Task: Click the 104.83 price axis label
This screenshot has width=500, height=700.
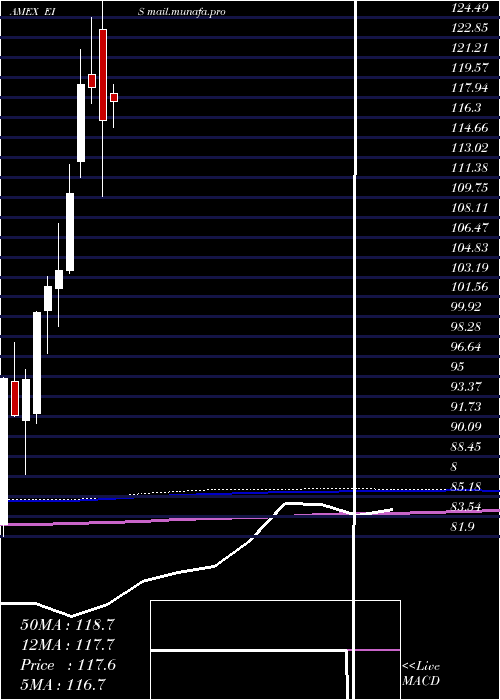Action: (470, 247)
